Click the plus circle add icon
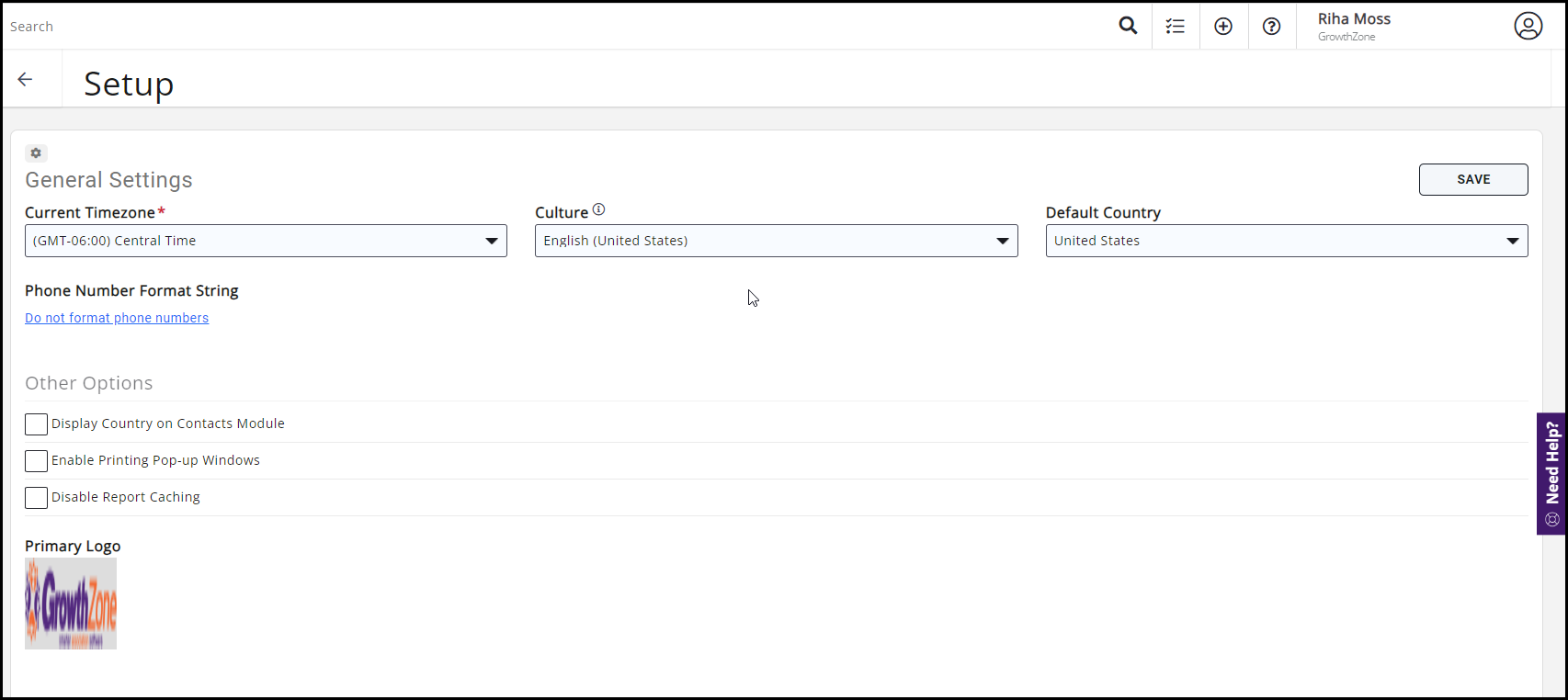 pos(1223,27)
